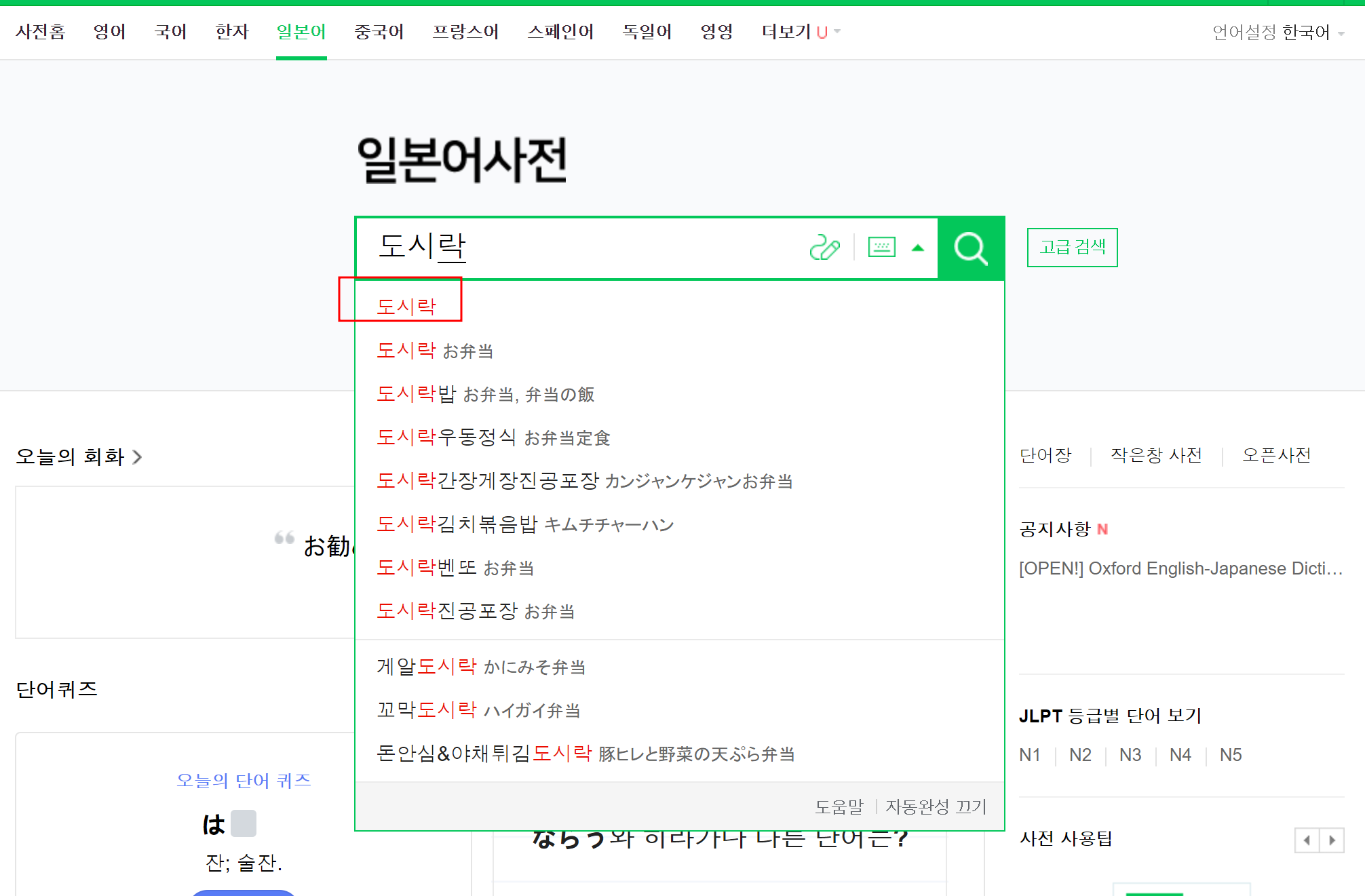Viewport: 1365px width, 896px height.
Task: Open the 오늘의 단어 퀴즈 link
Action: [244, 781]
